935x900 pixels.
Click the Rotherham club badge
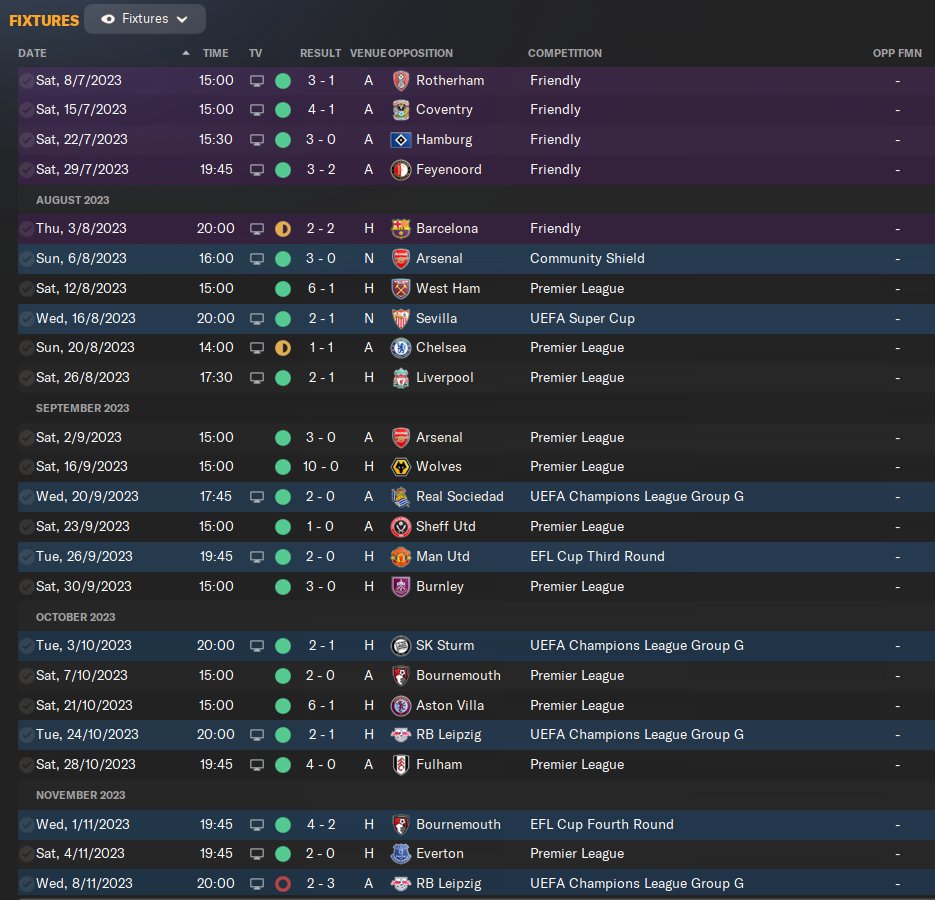401,81
